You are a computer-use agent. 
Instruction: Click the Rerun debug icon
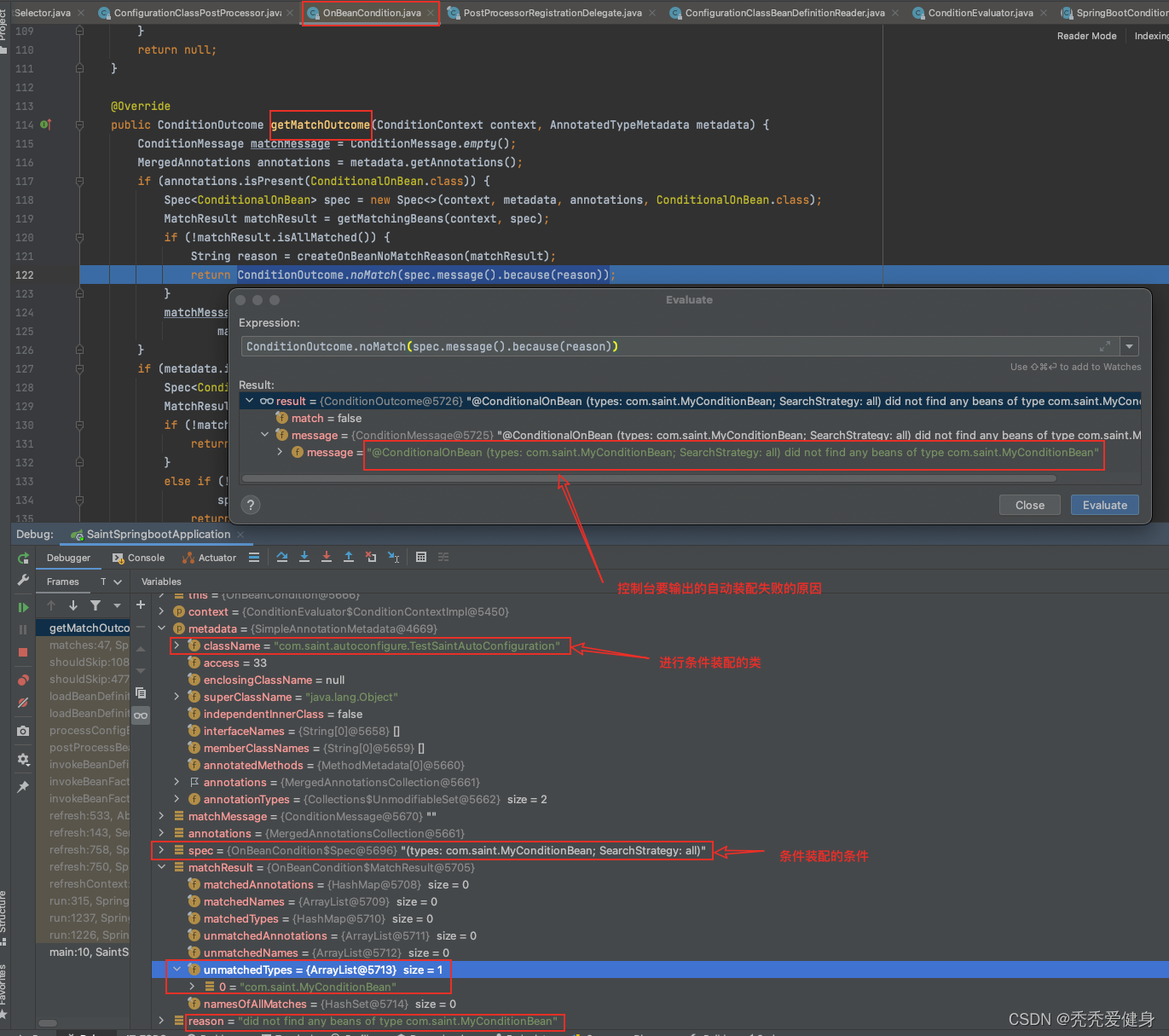[23, 558]
